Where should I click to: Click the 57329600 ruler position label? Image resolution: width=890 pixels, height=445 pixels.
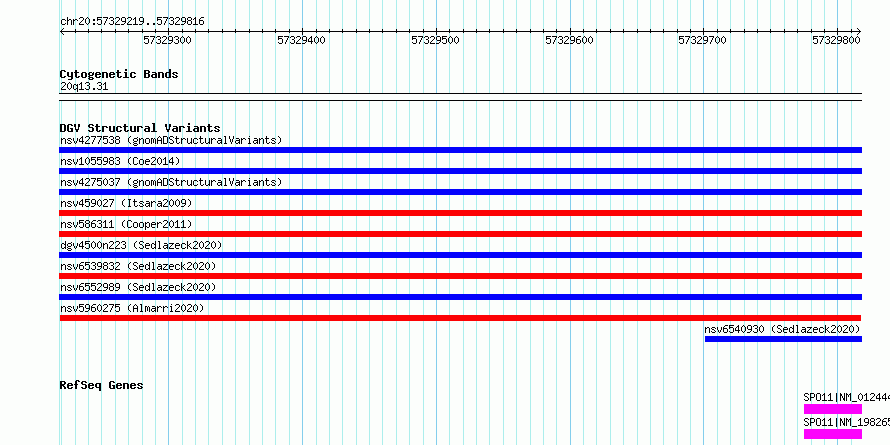(569, 40)
